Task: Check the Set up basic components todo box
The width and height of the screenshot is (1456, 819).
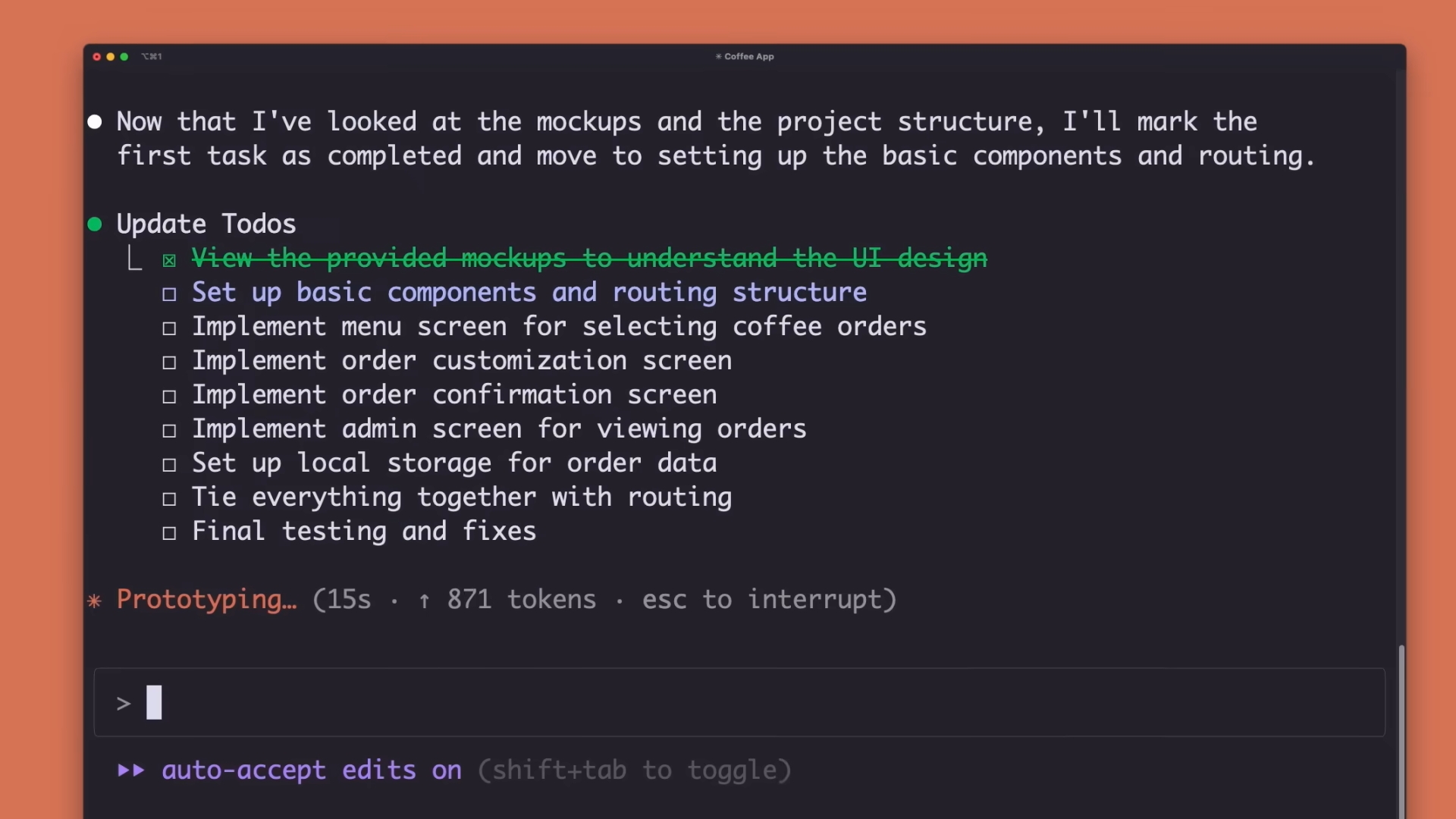Action: [x=168, y=294]
